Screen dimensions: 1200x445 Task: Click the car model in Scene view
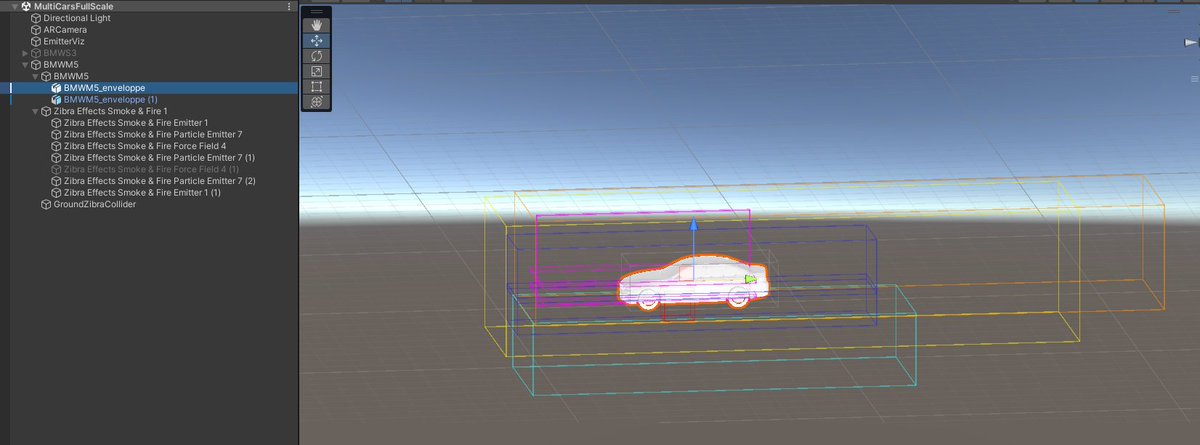click(694, 283)
